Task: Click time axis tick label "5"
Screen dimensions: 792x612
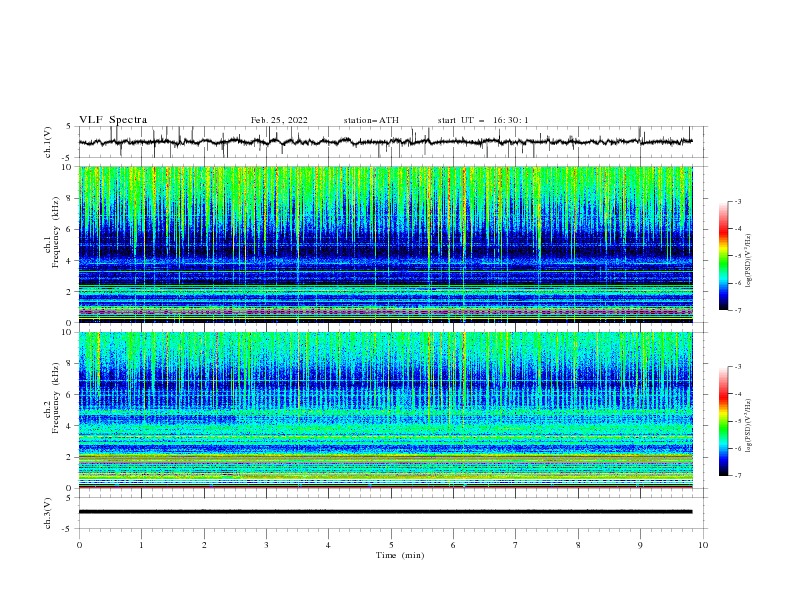Action: tap(391, 545)
